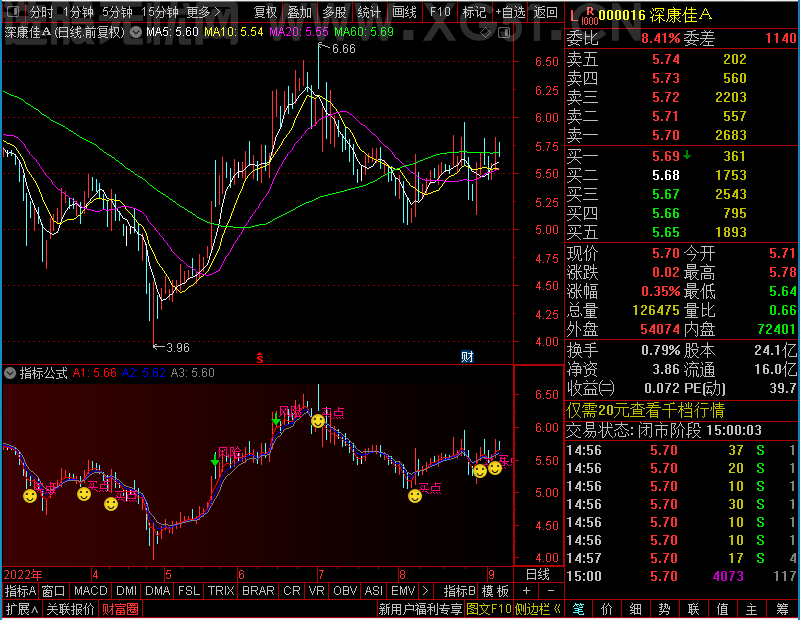Open the 窗口 indicator window options
The image size is (800, 620).
(54, 591)
